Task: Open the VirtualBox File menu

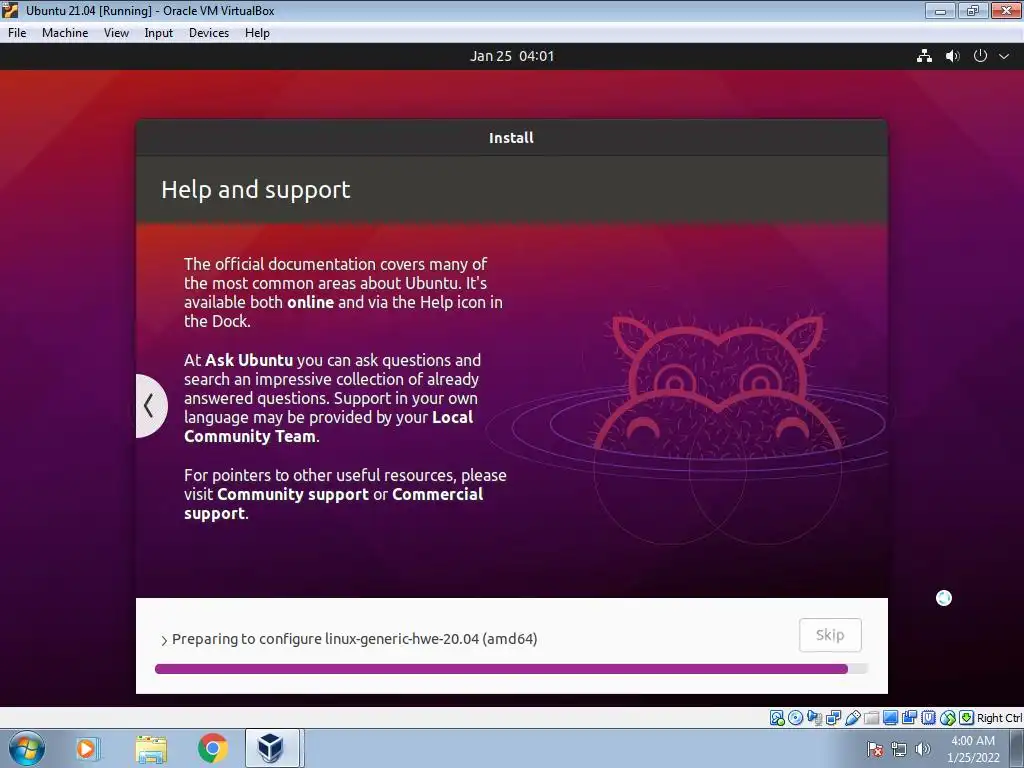Action: (17, 33)
